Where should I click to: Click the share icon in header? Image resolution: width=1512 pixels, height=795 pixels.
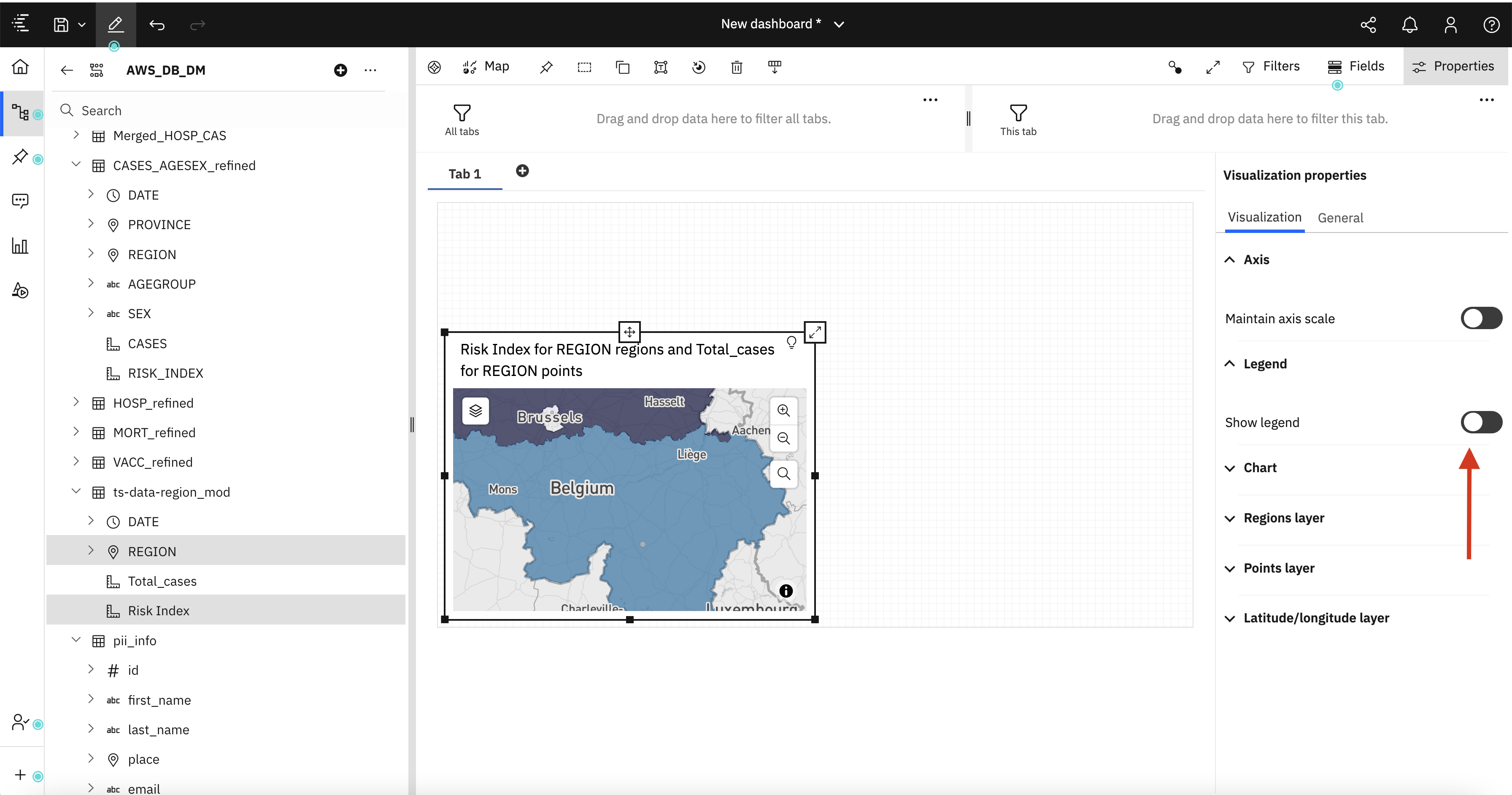(x=1368, y=24)
